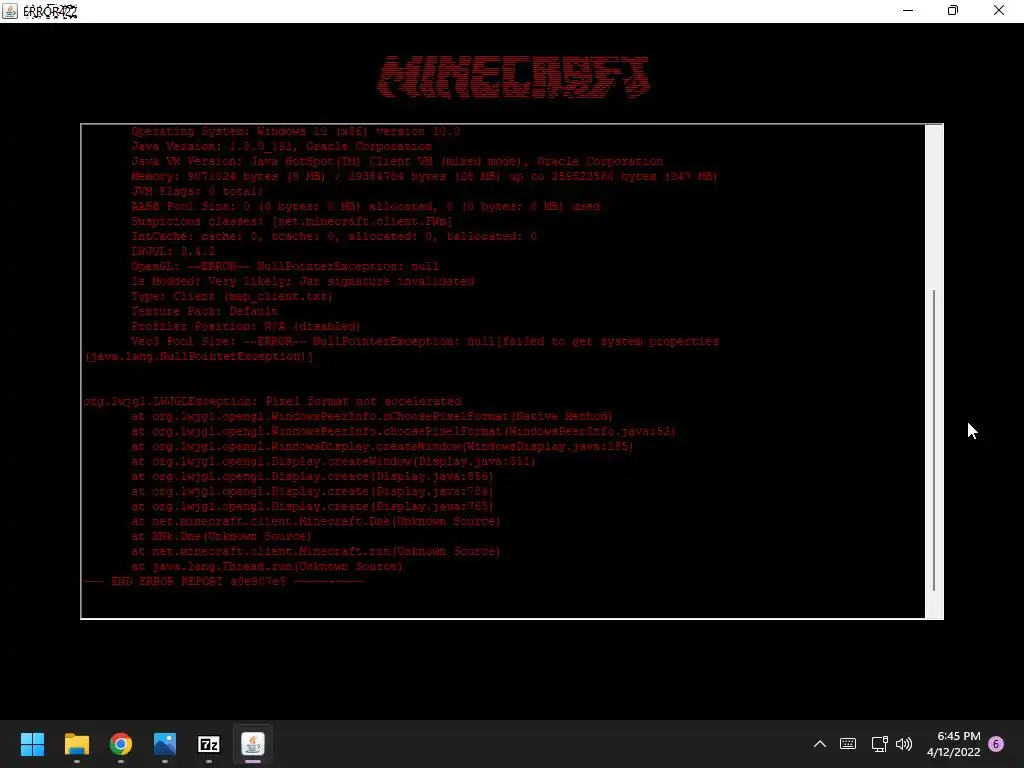Open network status tray icon
This screenshot has height=768, width=1024.
(879, 744)
